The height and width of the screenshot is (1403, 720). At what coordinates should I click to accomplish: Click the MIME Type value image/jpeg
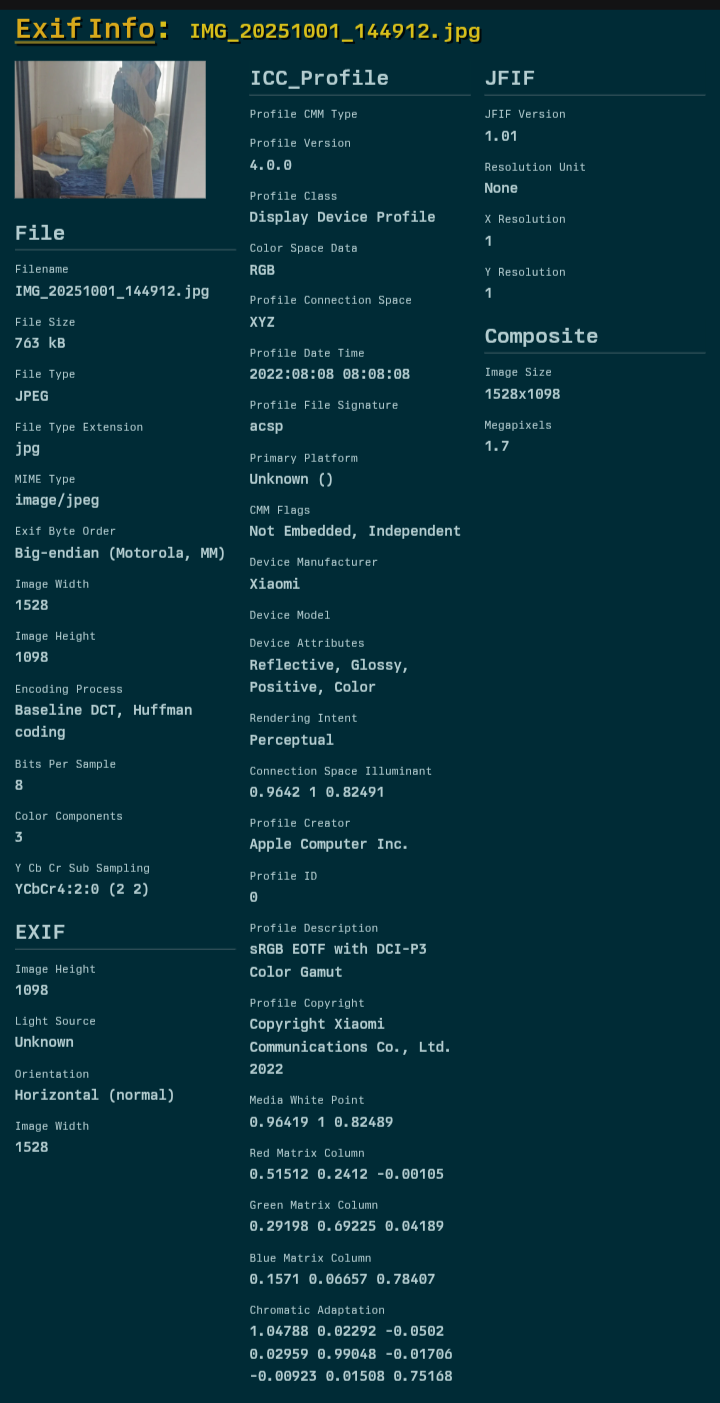coord(57,500)
